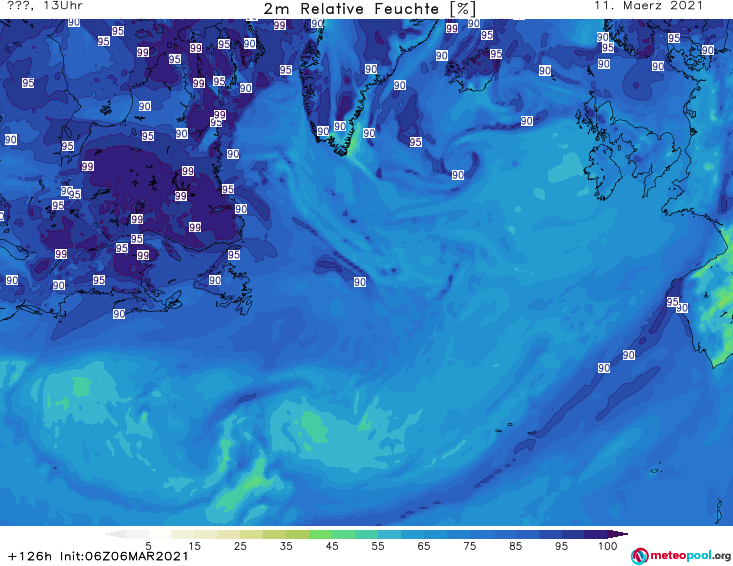This screenshot has height=566, width=733.
Task: Select legend value "35" on color bar
Action: point(286,545)
